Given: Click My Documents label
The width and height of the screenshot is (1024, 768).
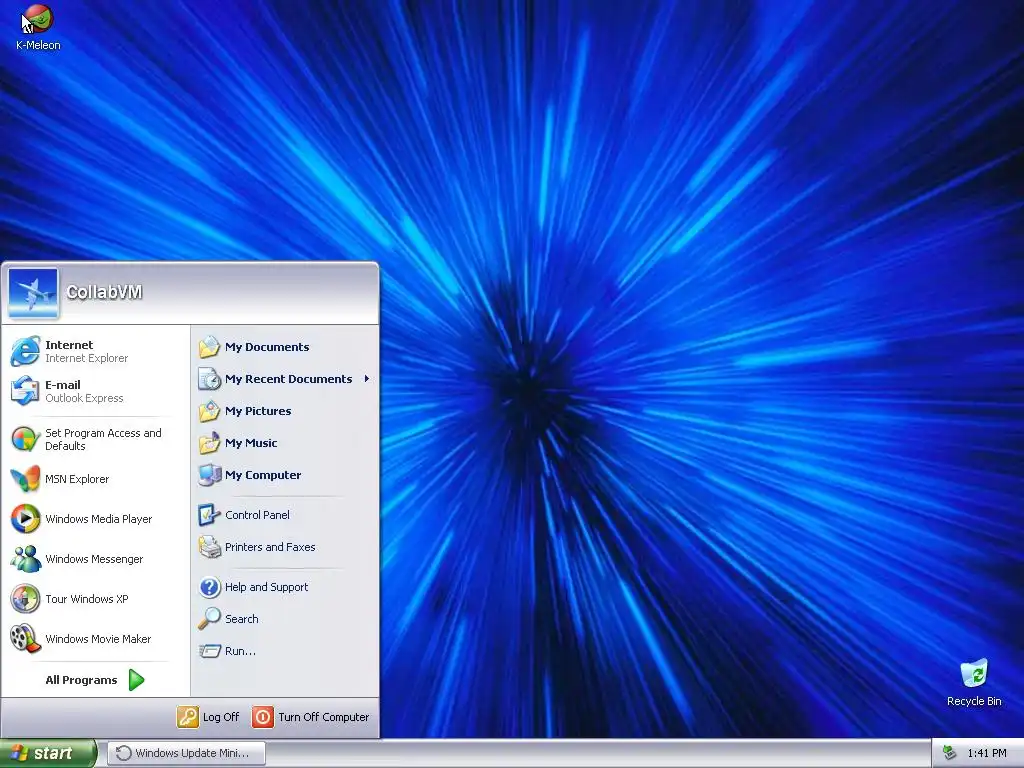Looking at the screenshot, I should pos(267,347).
